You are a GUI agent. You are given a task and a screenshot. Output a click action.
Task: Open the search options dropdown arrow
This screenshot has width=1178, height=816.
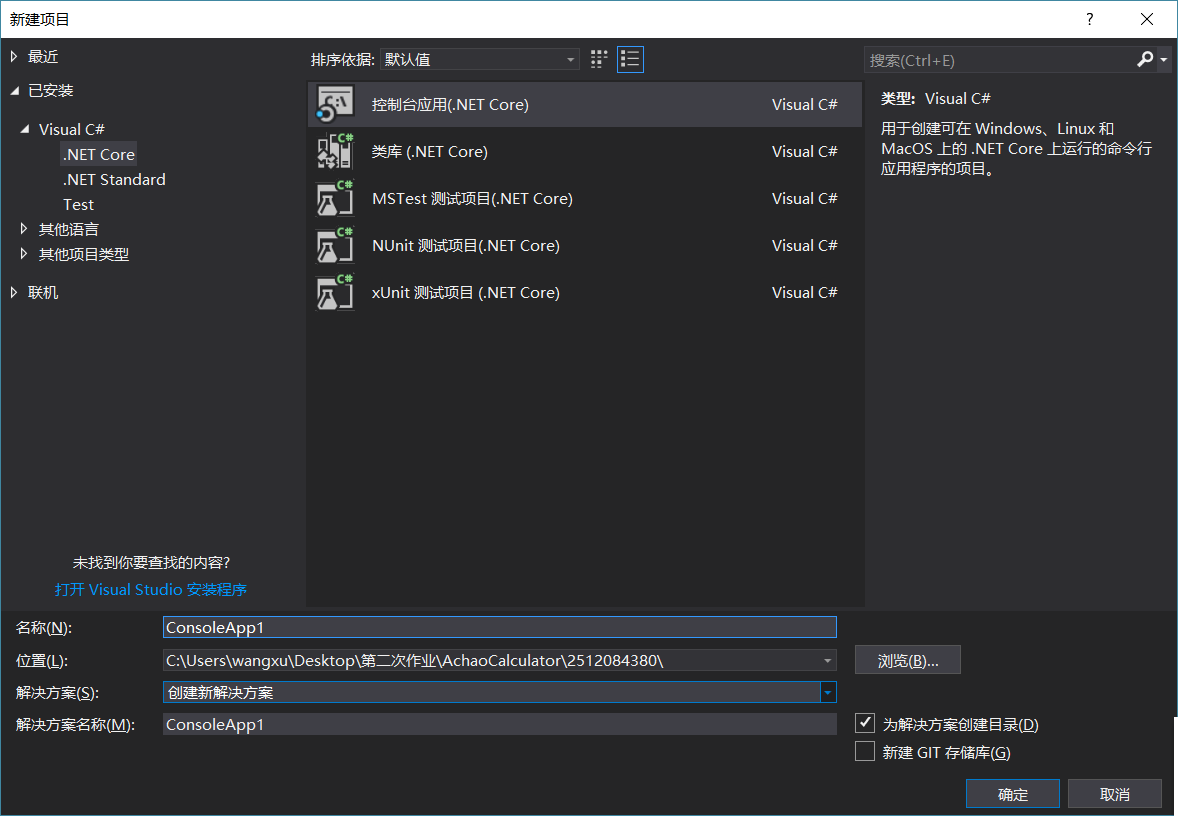(1164, 59)
